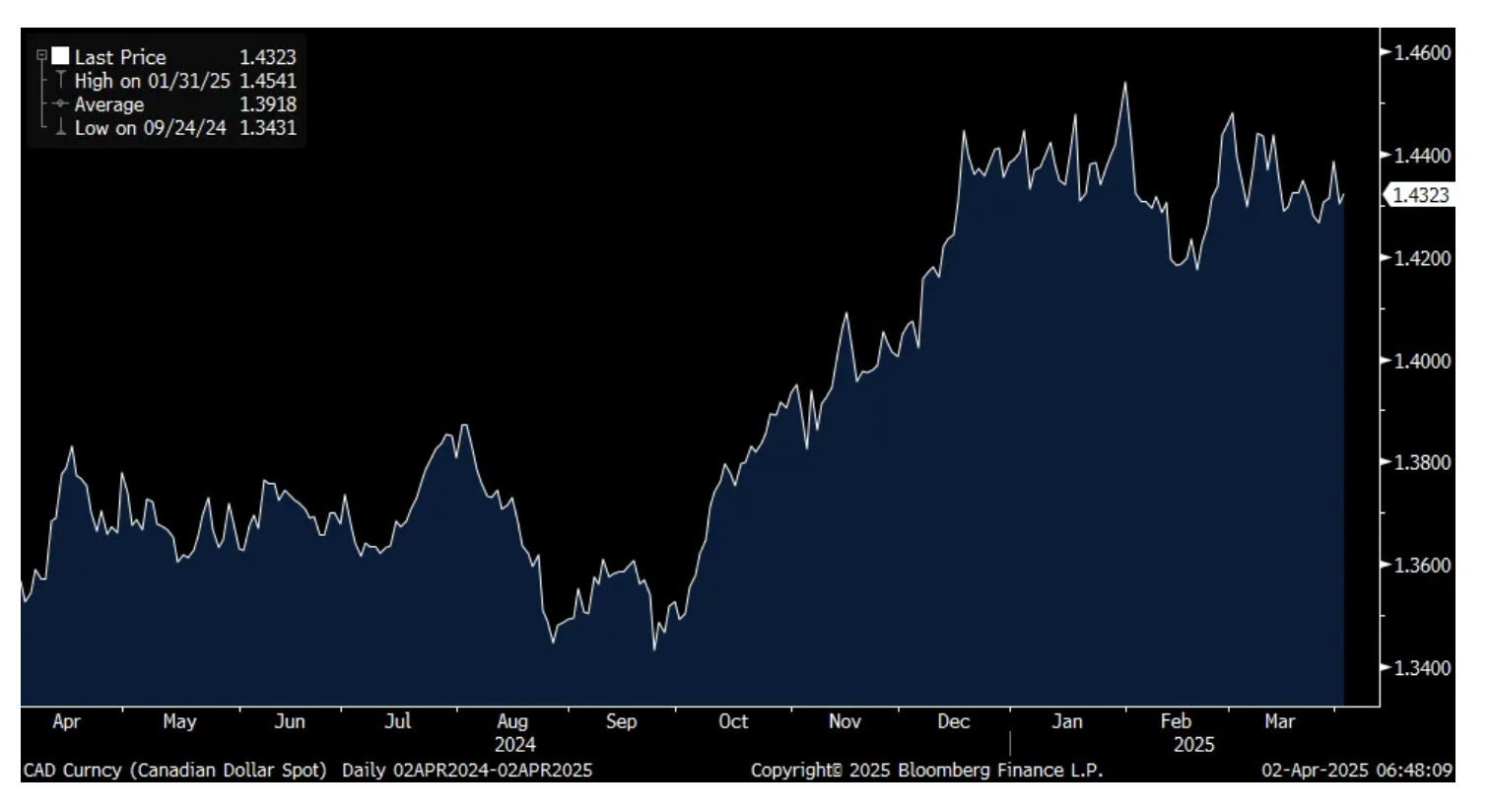
Task: Select the Low on 09/24/24 legend entry
Action: click(x=150, y=128)
